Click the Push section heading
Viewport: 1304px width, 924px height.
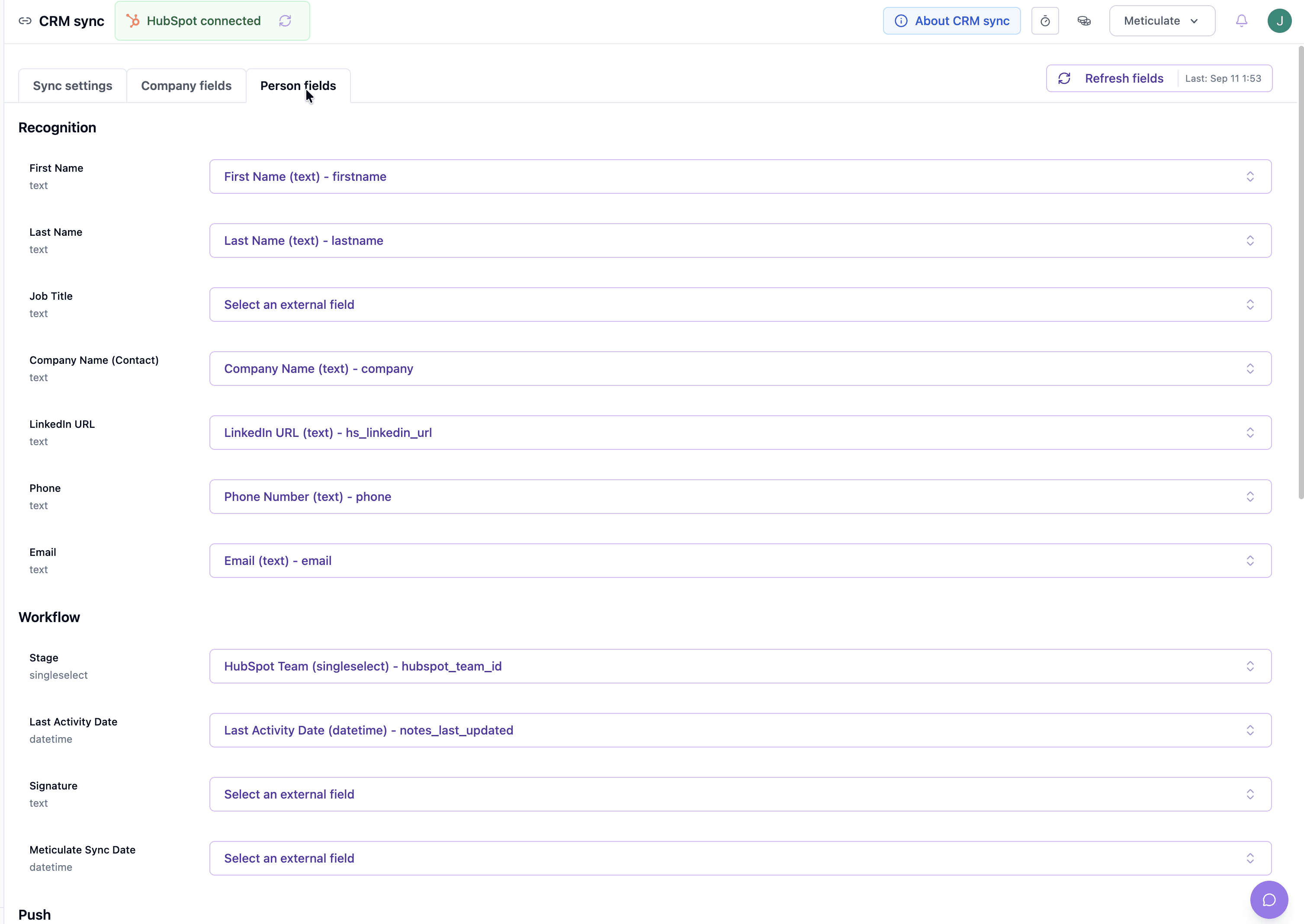(x=35, y=915)
